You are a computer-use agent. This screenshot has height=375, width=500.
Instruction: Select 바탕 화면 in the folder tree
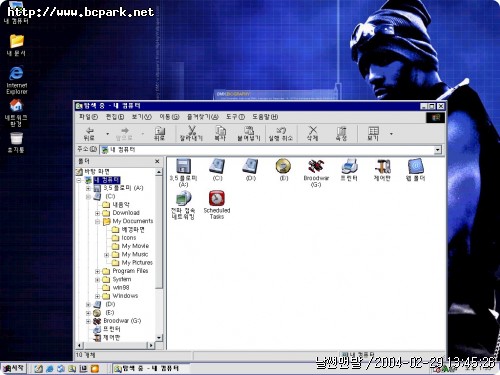tap(97, 171)
